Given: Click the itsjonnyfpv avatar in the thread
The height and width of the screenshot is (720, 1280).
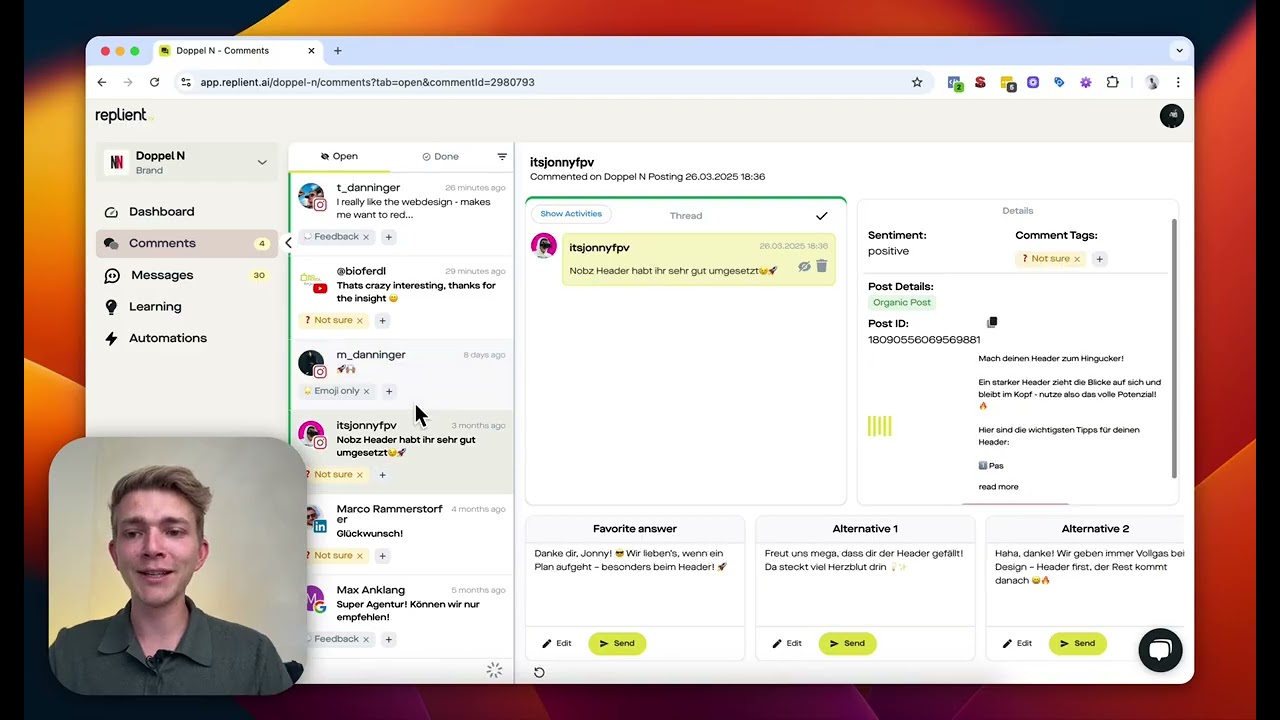Looking at the screenshot, I should 544,246.
